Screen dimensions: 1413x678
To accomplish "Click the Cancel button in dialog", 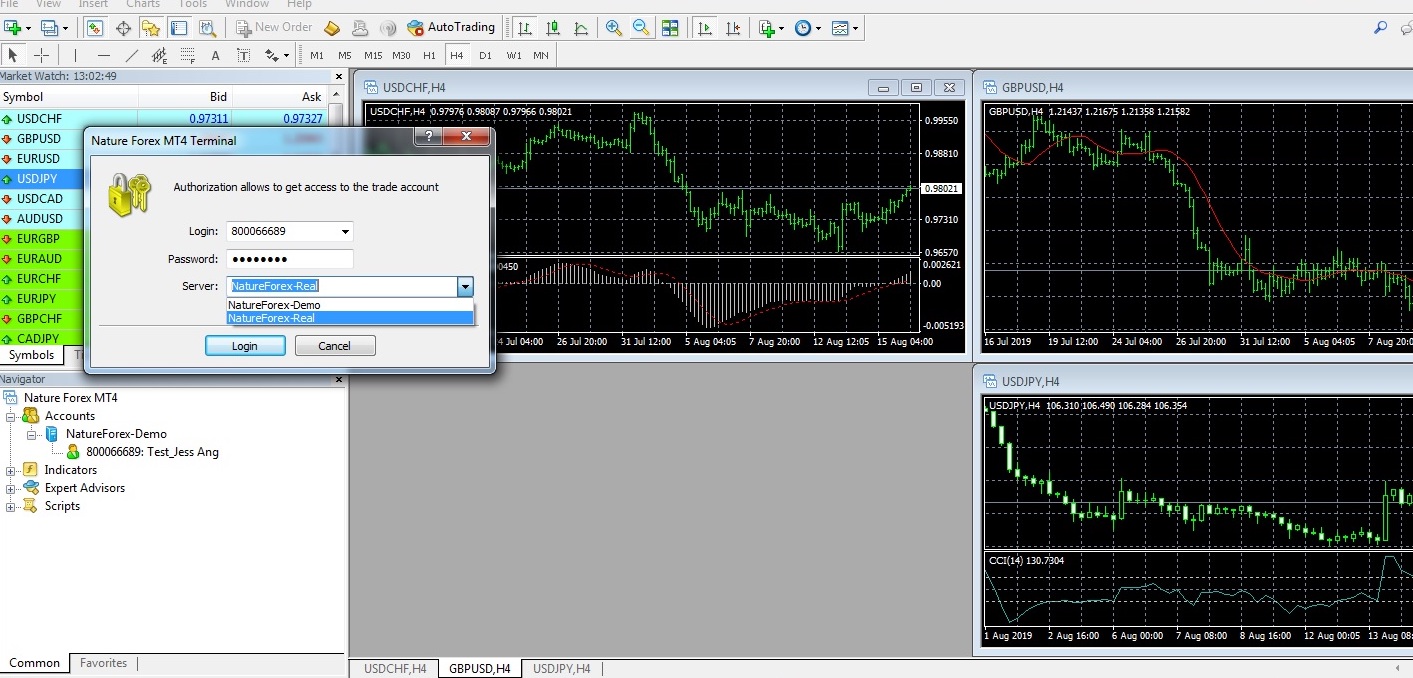I will click(335, 346).
